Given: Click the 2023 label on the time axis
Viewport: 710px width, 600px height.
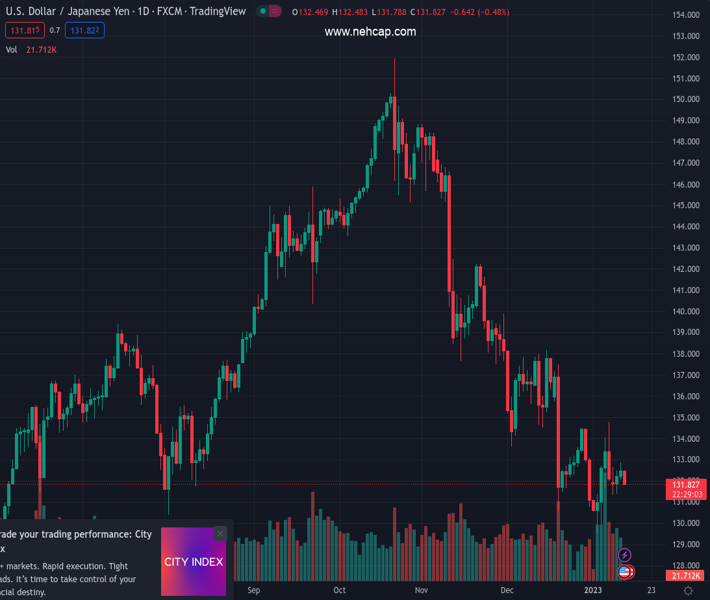Looking at the screenshot, I should tap(592, 590).
